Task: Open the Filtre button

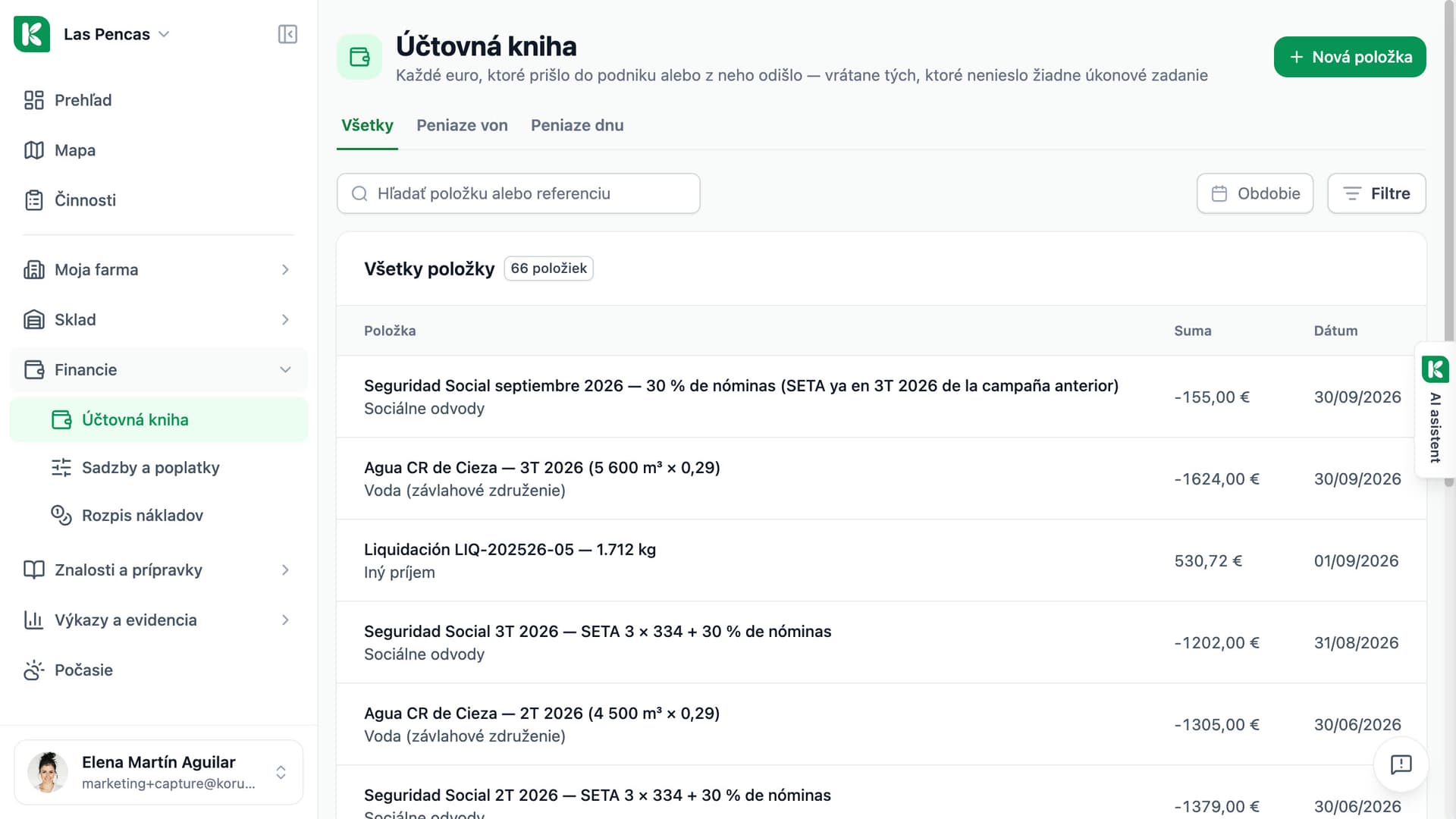Action: (1376, 193)
